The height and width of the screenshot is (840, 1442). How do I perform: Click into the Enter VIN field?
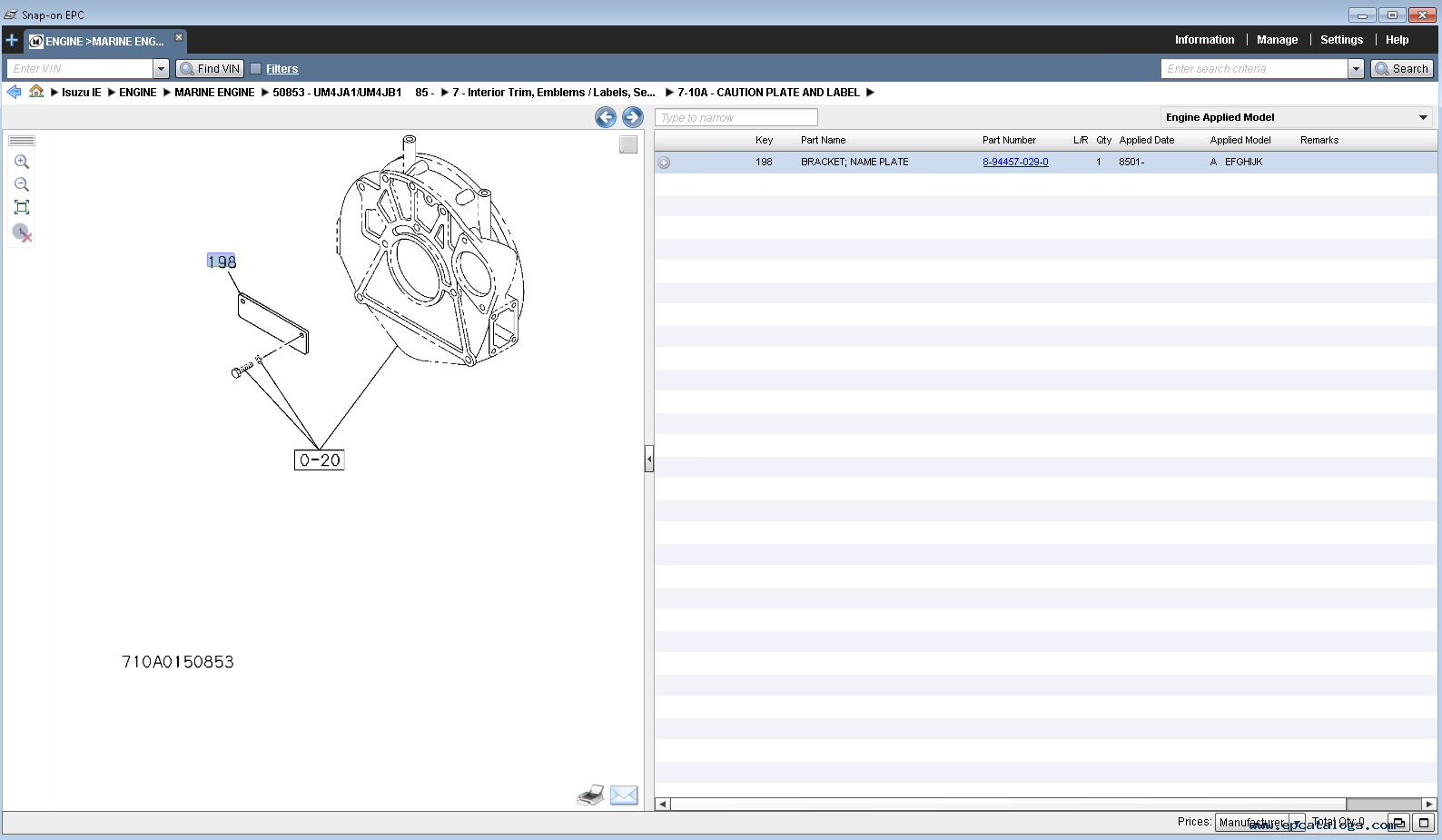[80, 69]
